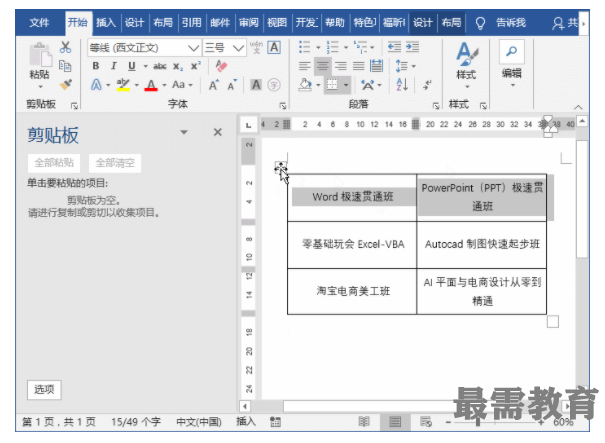The image size is (605, 443).
Task: Click the Clear All Formatting eraser icon
Action: 221,66
